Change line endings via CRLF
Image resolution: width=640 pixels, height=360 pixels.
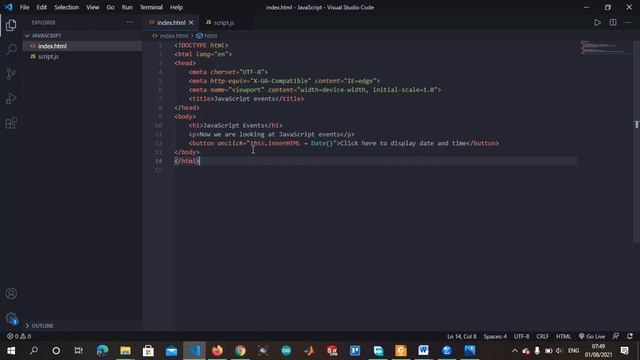(542, 336)
